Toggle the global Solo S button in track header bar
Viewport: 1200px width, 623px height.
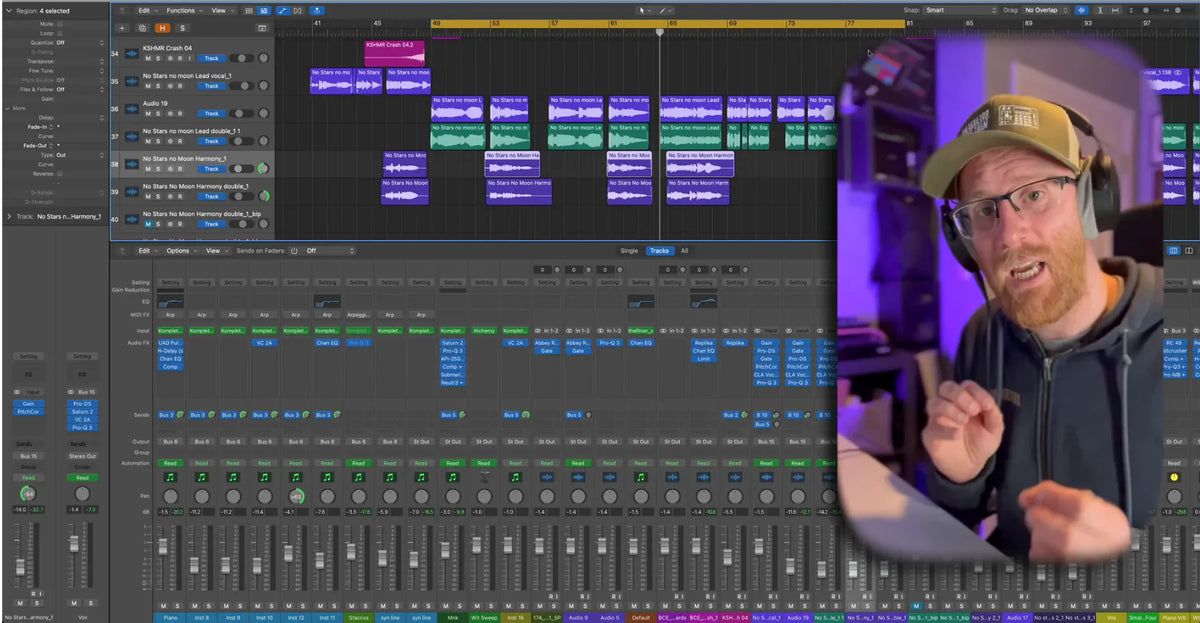182,28
